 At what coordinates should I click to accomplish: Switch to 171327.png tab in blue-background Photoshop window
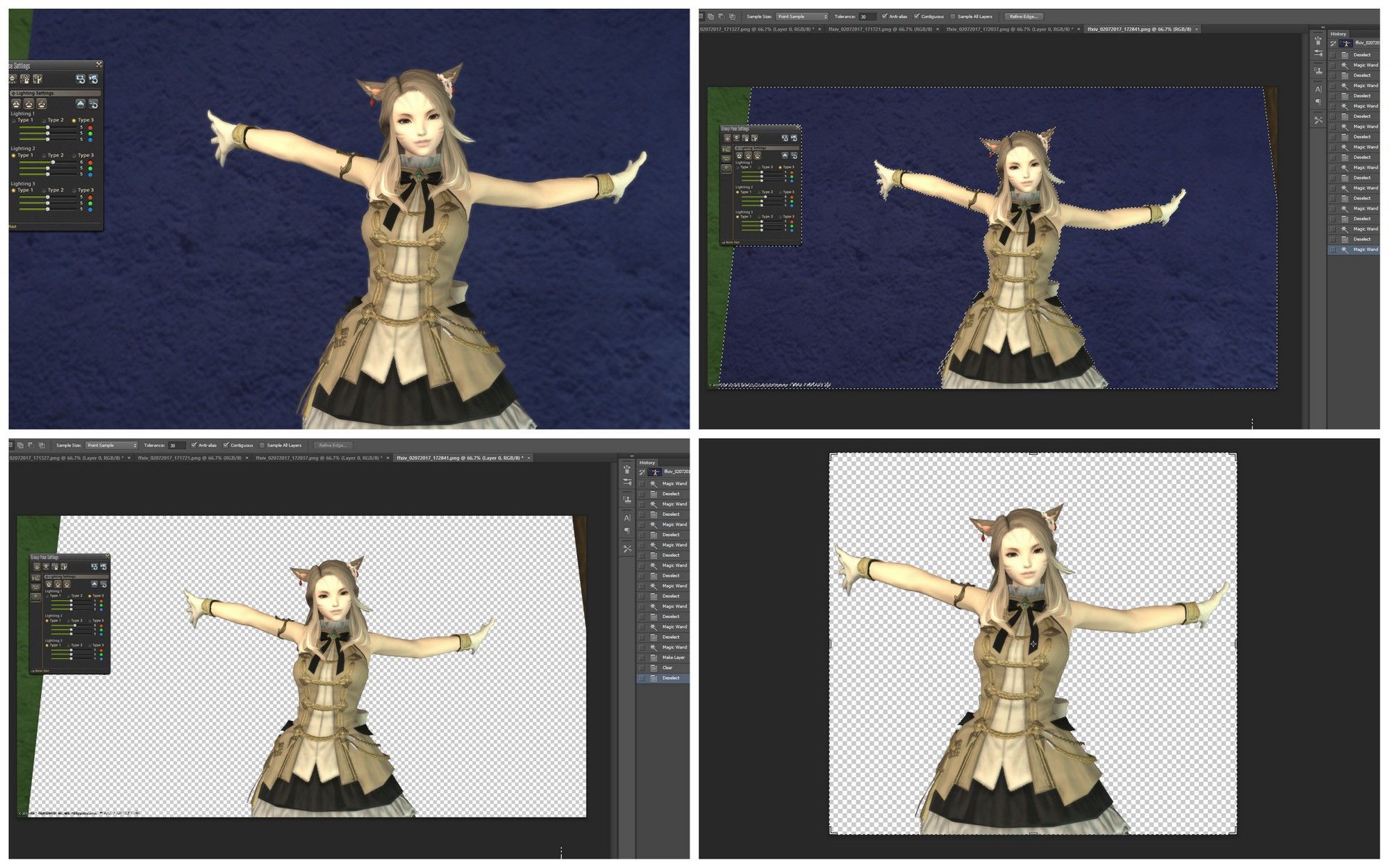761,29
